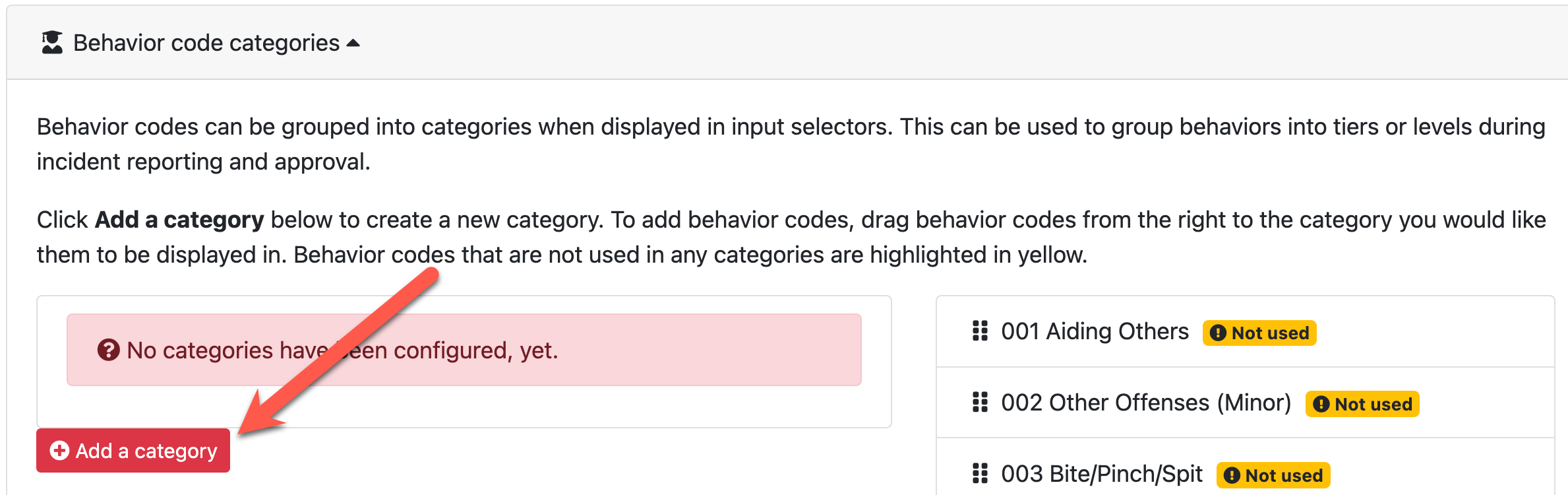Grab the drag handle for 002 Other Offenses
1568x495 pixels.
coord(980,403)
